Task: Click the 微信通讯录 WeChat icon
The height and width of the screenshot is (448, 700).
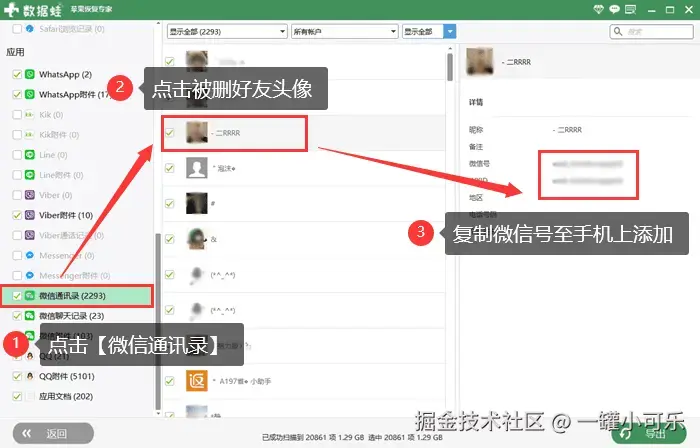Action: (x=29, y=295)
